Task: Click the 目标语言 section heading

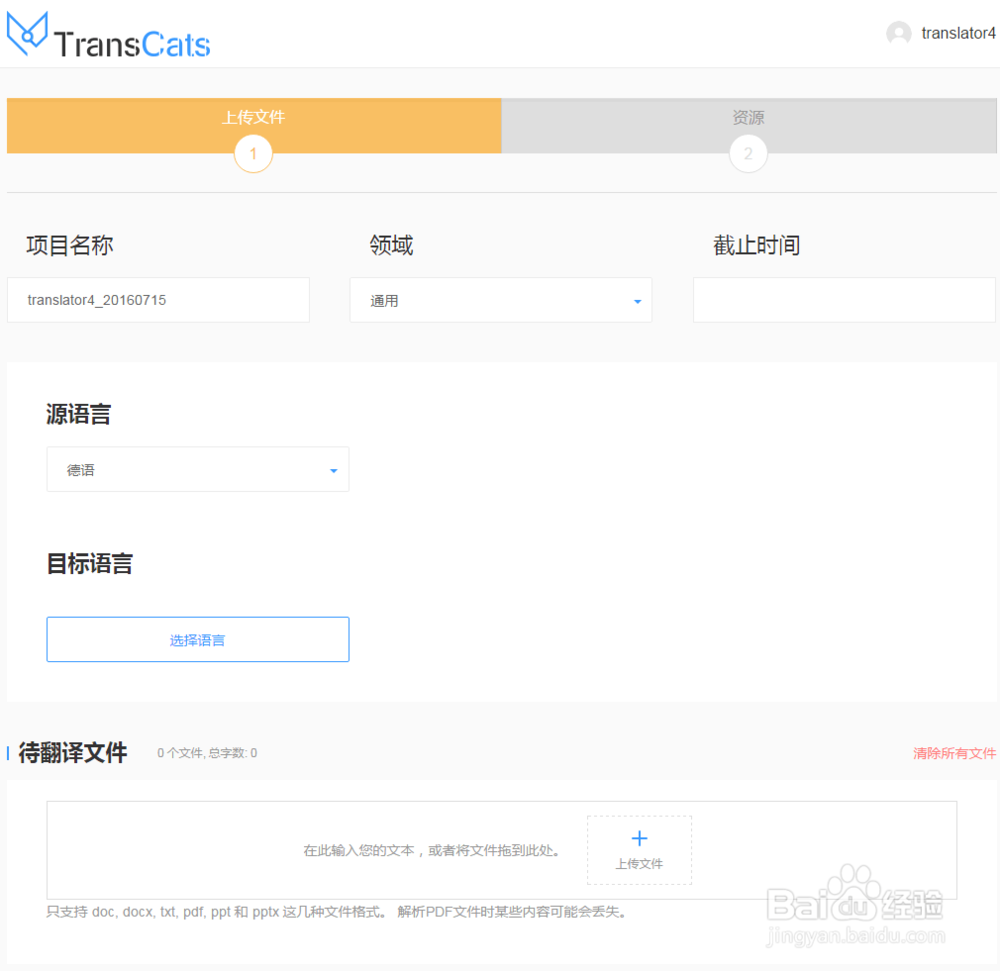Action: 89,563
